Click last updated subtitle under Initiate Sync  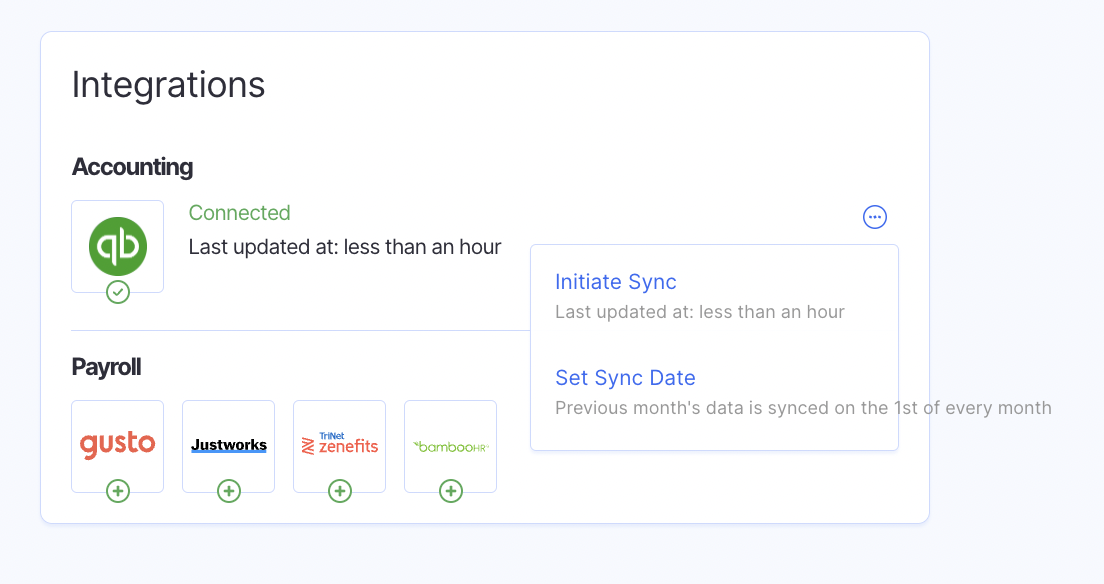[x=700, y=312]
